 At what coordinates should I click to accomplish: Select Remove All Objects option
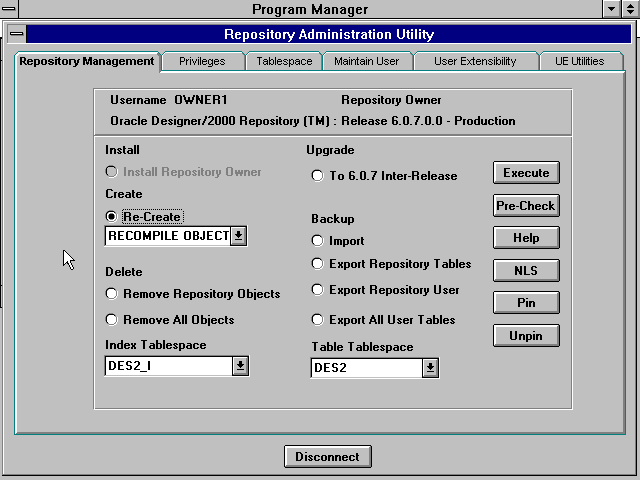112,320
